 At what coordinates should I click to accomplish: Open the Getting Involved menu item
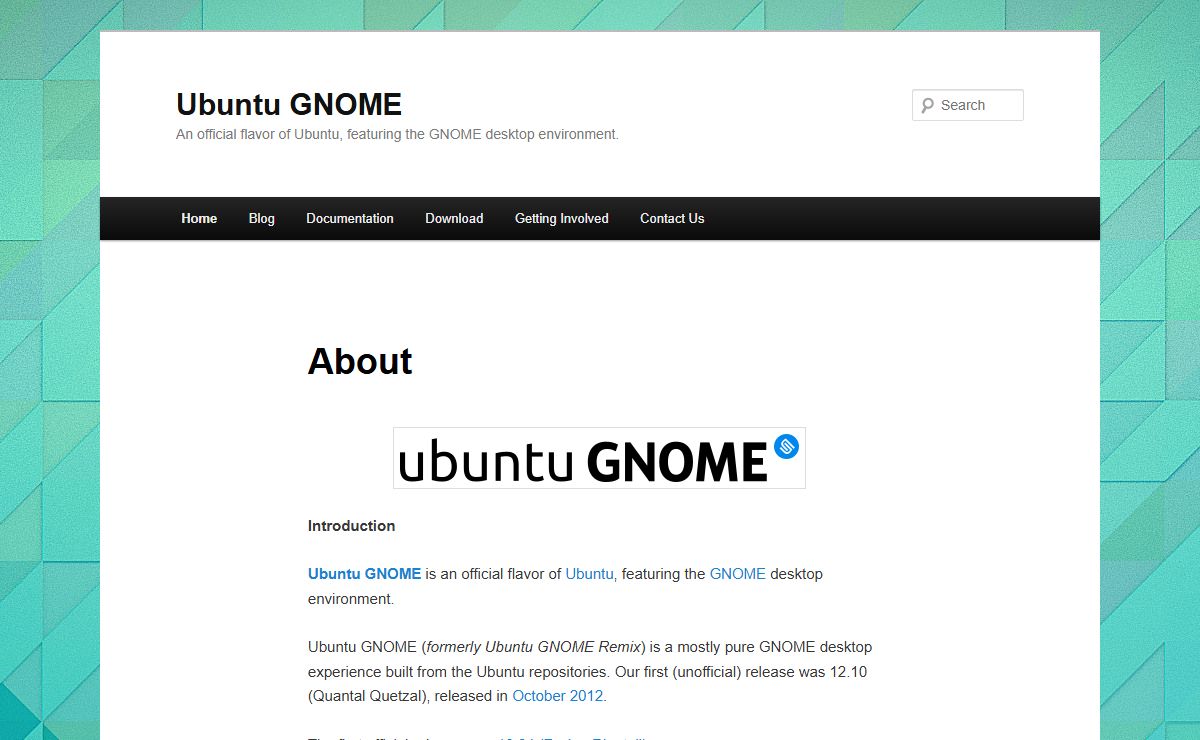click(561, 218)
